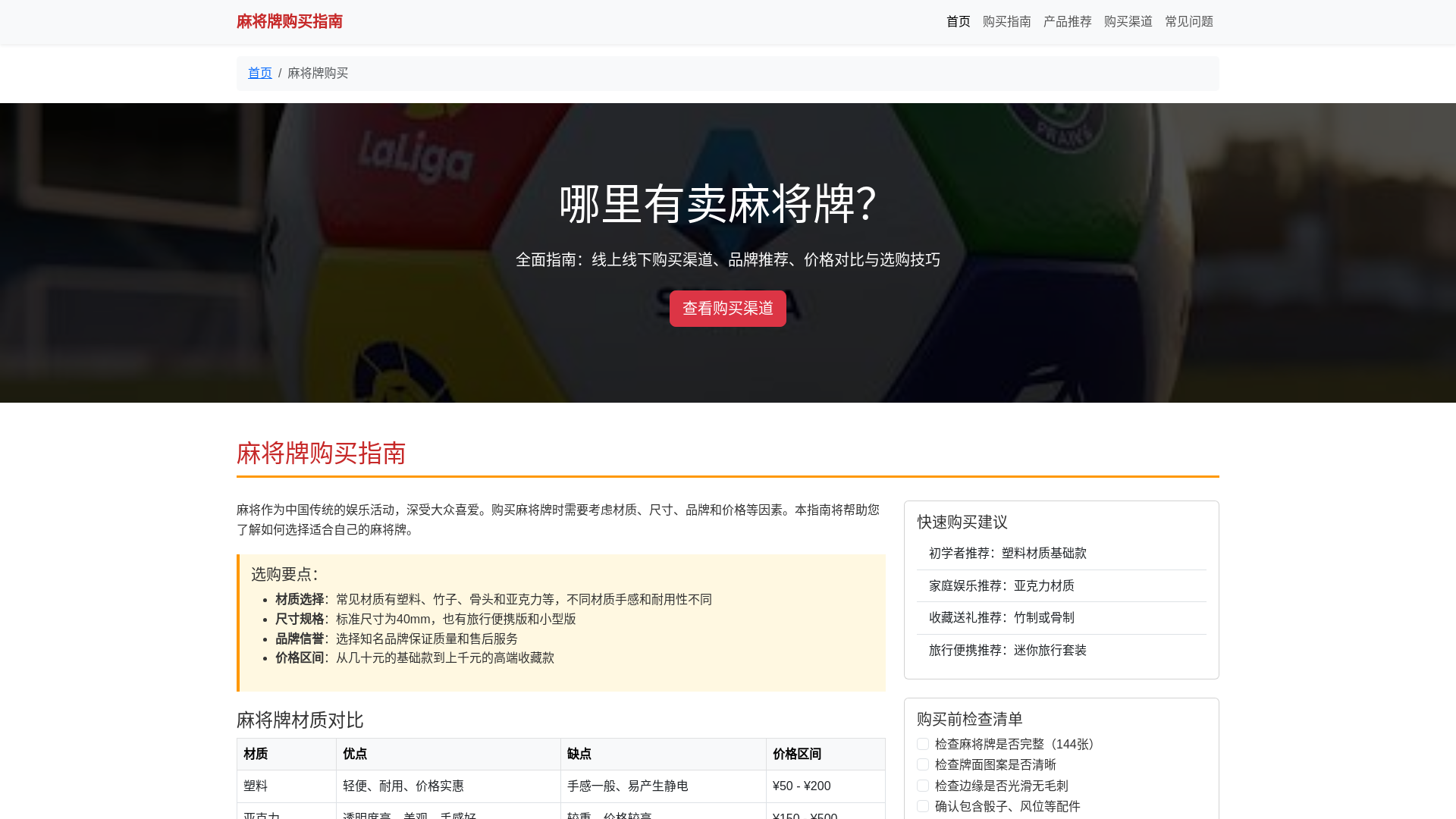Click the 材质 table column header
This screenshot has height=819, width=1456.
coord(287,754)
